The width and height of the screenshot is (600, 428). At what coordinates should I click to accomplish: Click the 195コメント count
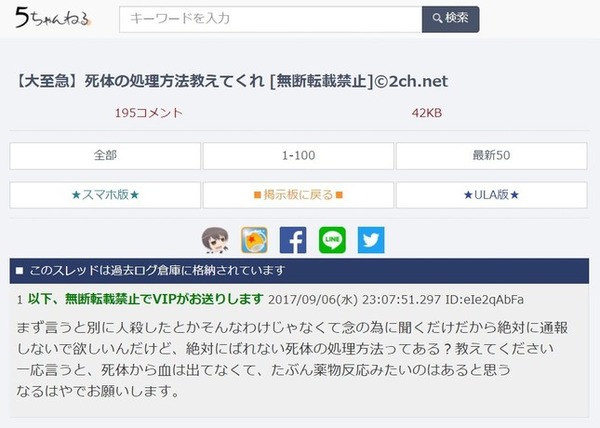pyautogui.click(x=149, y=113)
